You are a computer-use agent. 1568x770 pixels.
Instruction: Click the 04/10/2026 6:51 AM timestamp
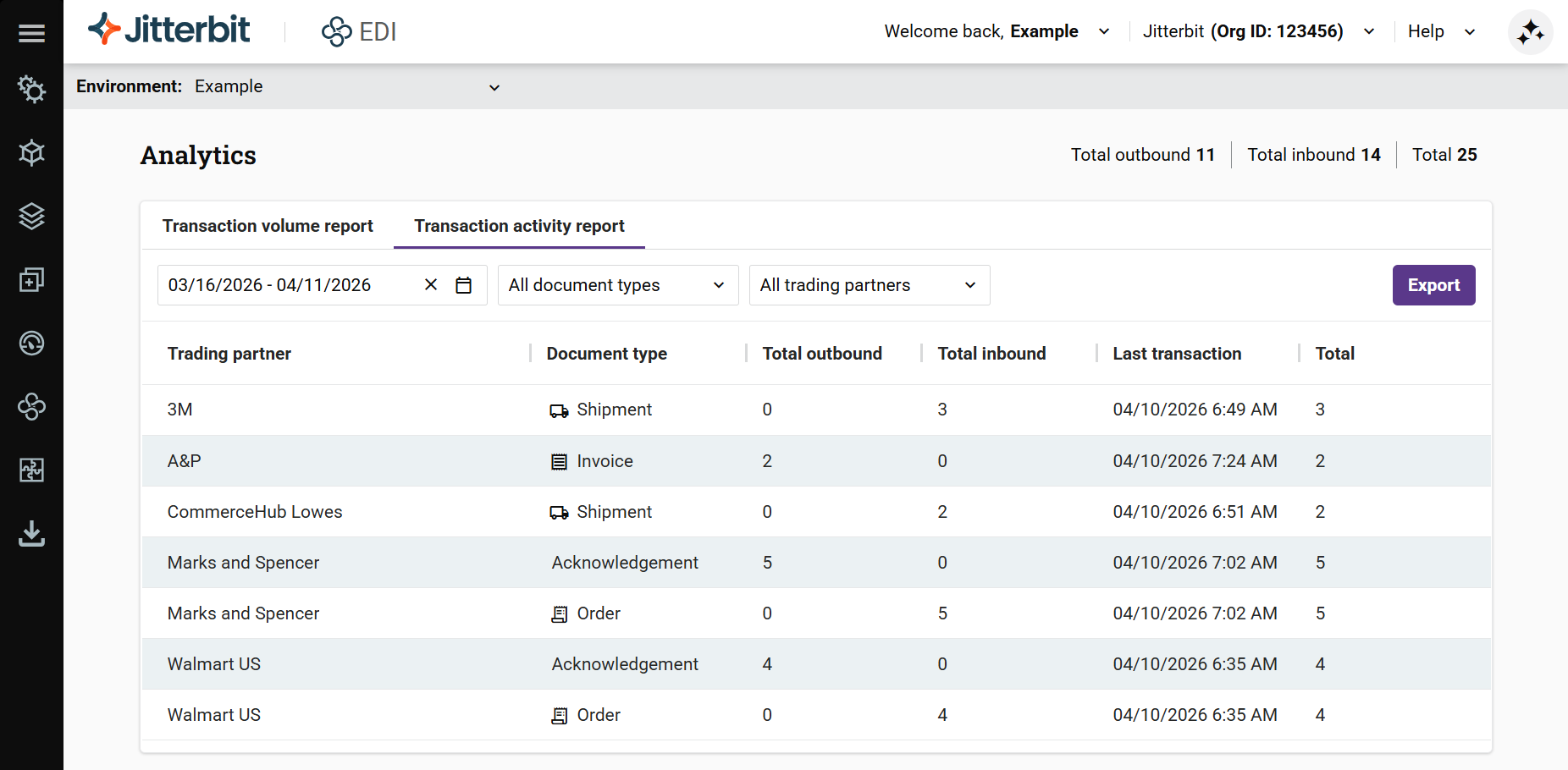[x=1195, y=512]
